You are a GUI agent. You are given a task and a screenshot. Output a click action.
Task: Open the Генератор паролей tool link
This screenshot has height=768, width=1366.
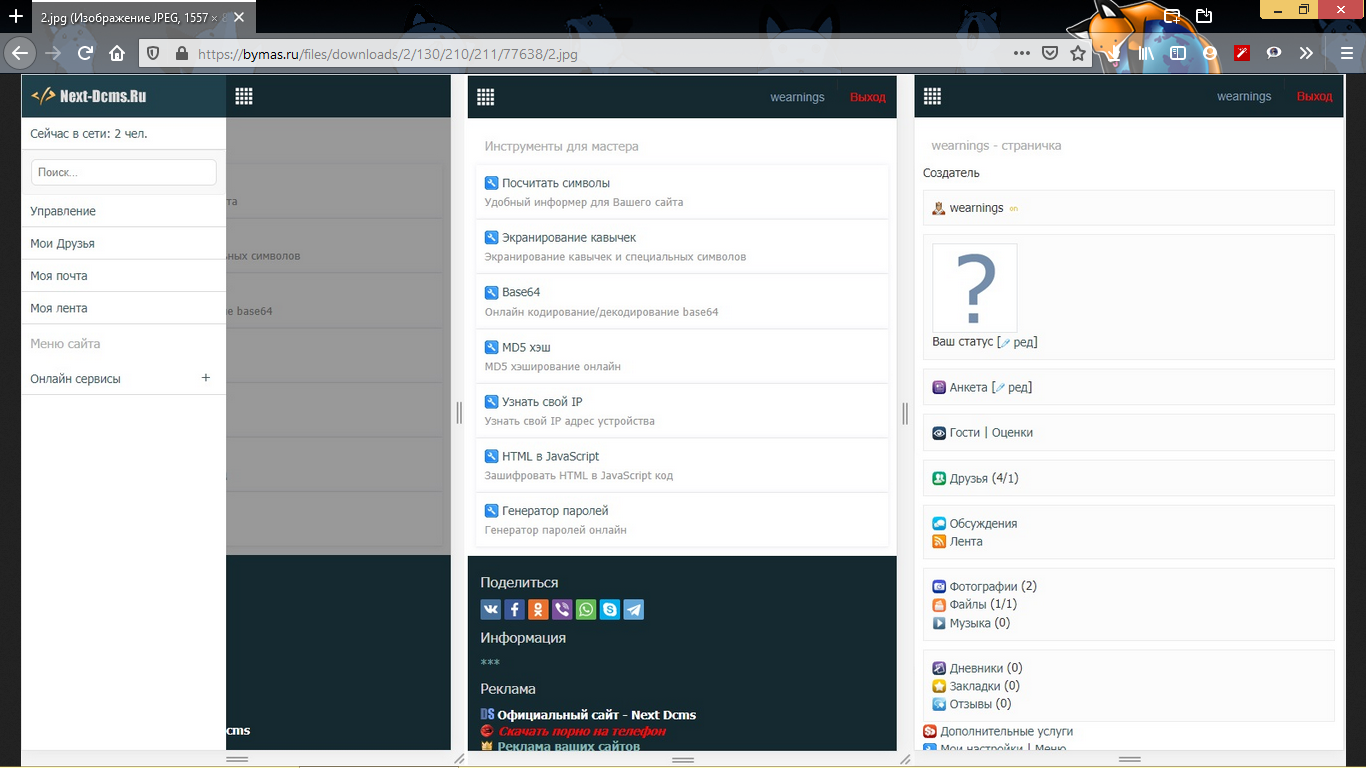tap(555, 511)
